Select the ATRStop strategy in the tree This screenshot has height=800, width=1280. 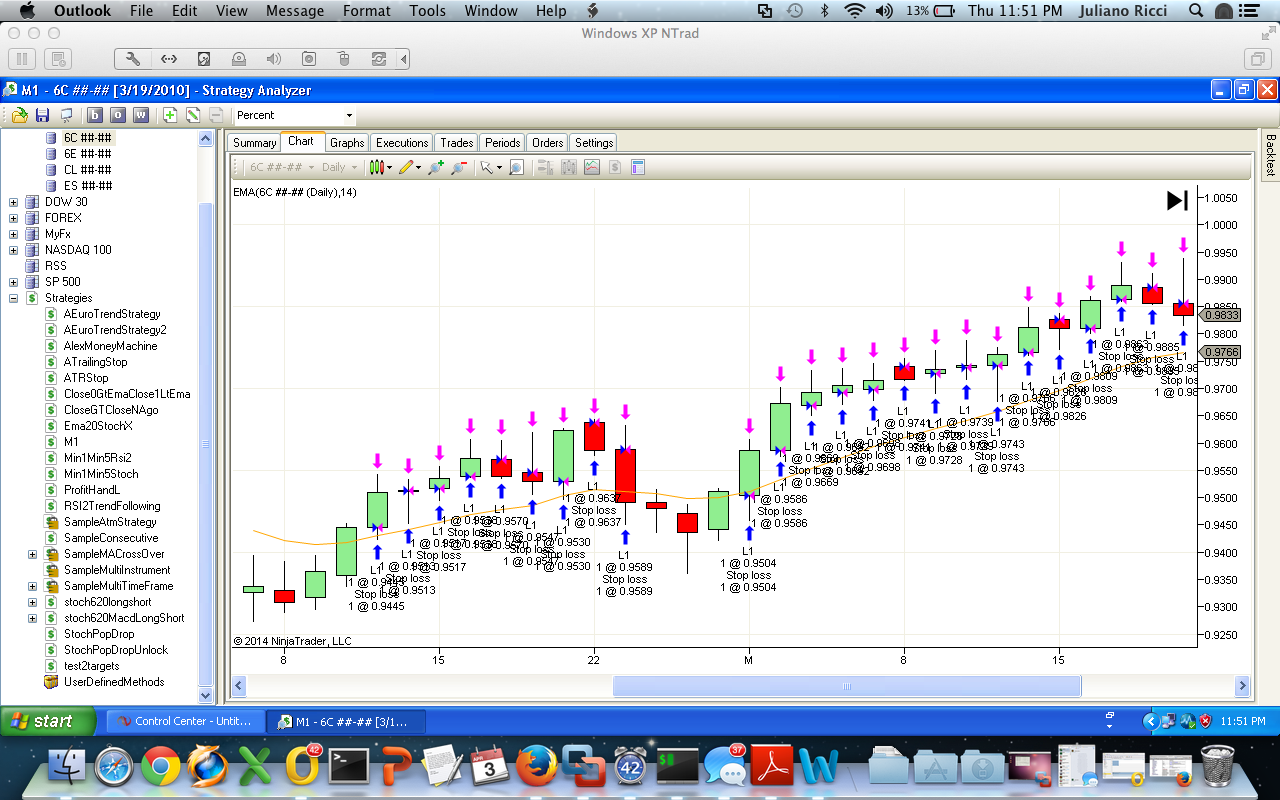(x=86, y=378)
